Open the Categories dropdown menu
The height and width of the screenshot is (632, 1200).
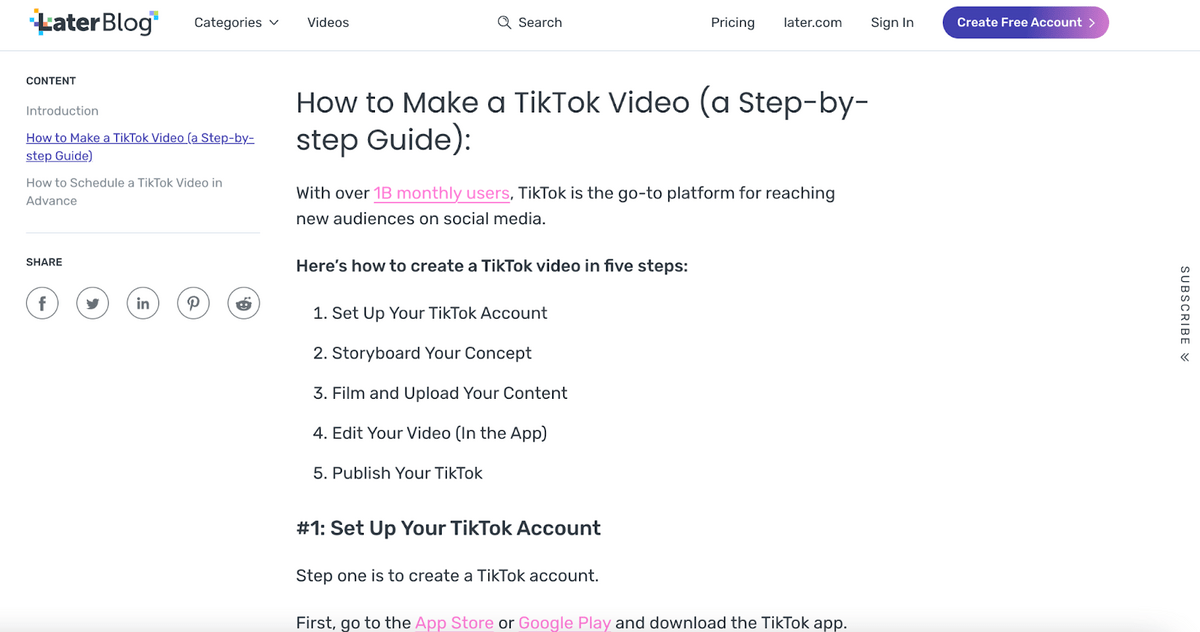pyautogui.click(x=236, y=22)
